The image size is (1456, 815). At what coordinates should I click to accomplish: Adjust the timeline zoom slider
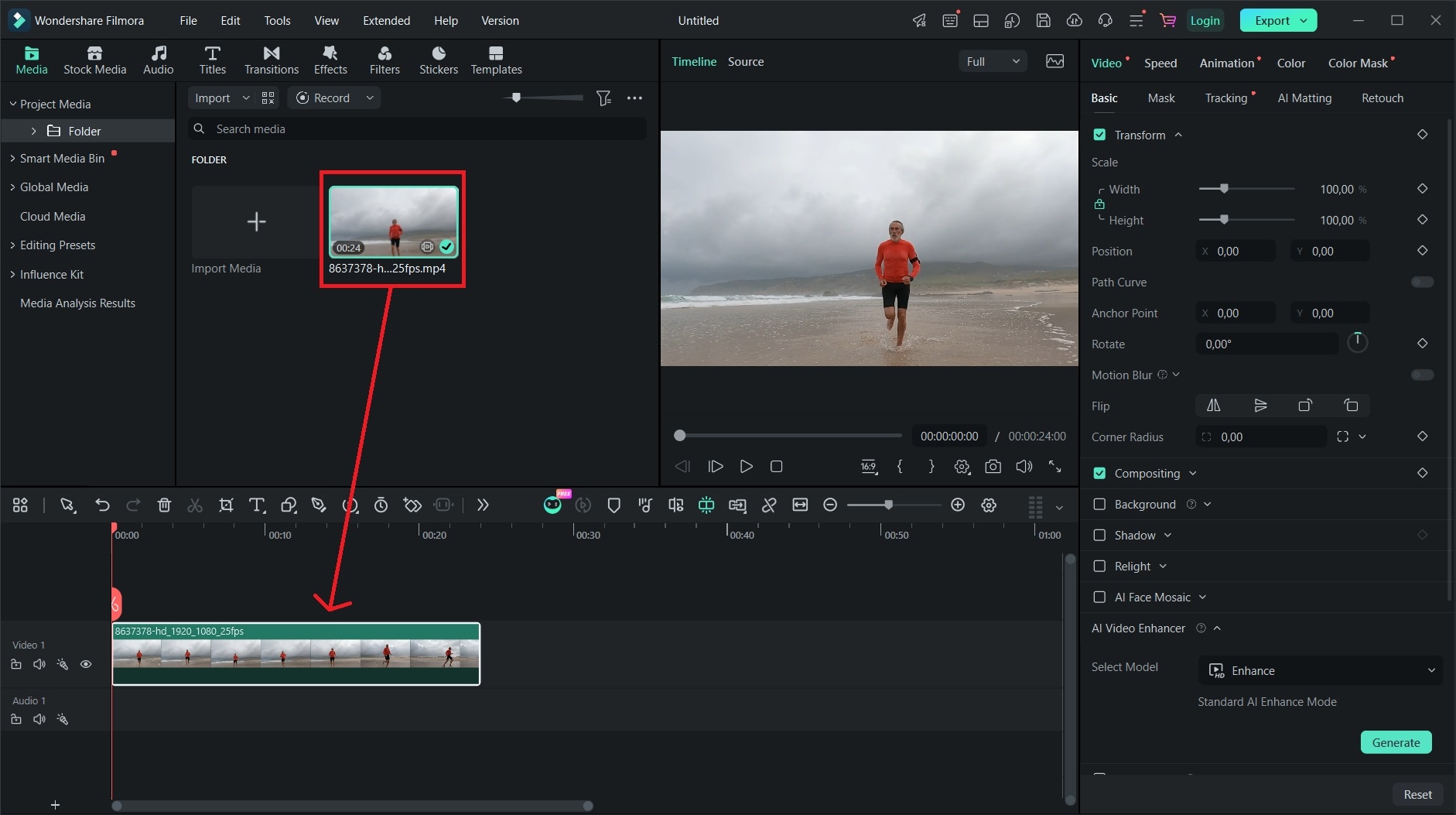[894, 505]
